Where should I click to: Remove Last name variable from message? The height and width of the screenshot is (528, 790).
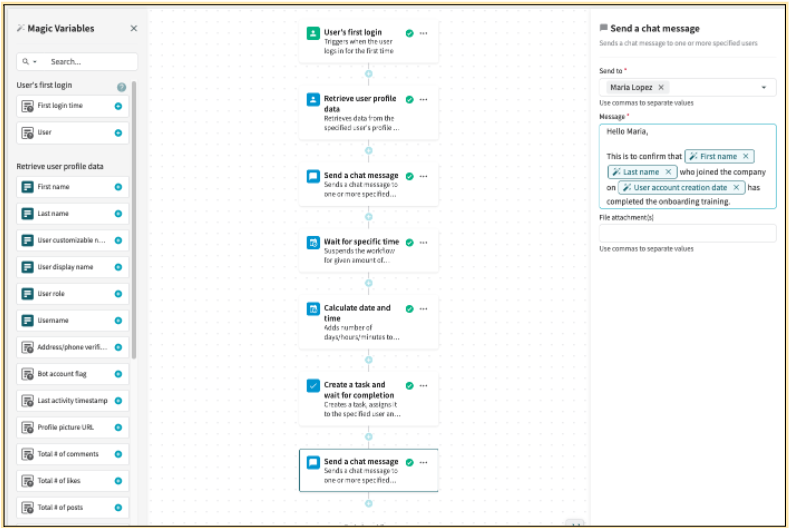[668, 172]
